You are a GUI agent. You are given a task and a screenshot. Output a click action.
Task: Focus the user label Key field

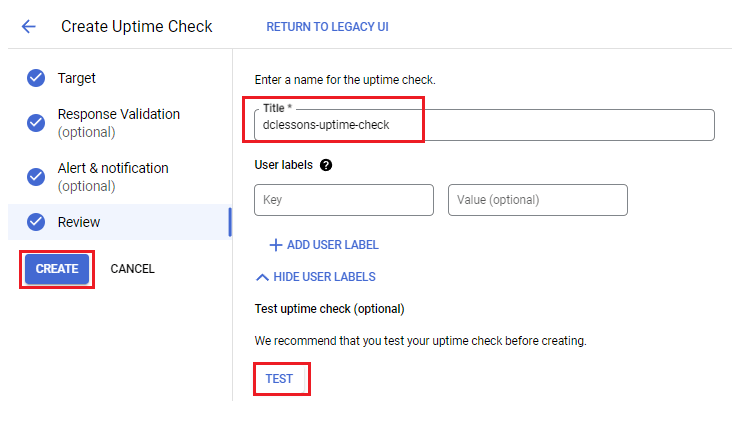click(344, 200)
